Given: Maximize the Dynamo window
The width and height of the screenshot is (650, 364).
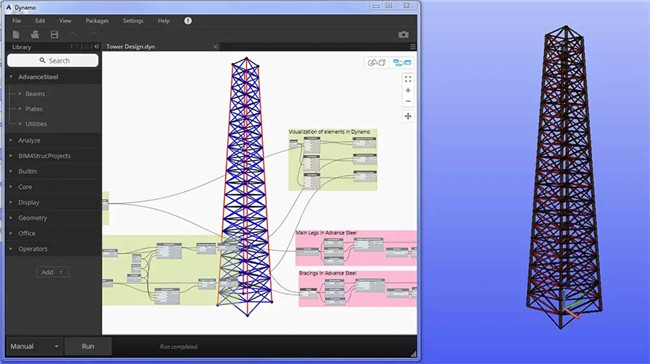Looking at the screenshot, I should click(389, 5).
